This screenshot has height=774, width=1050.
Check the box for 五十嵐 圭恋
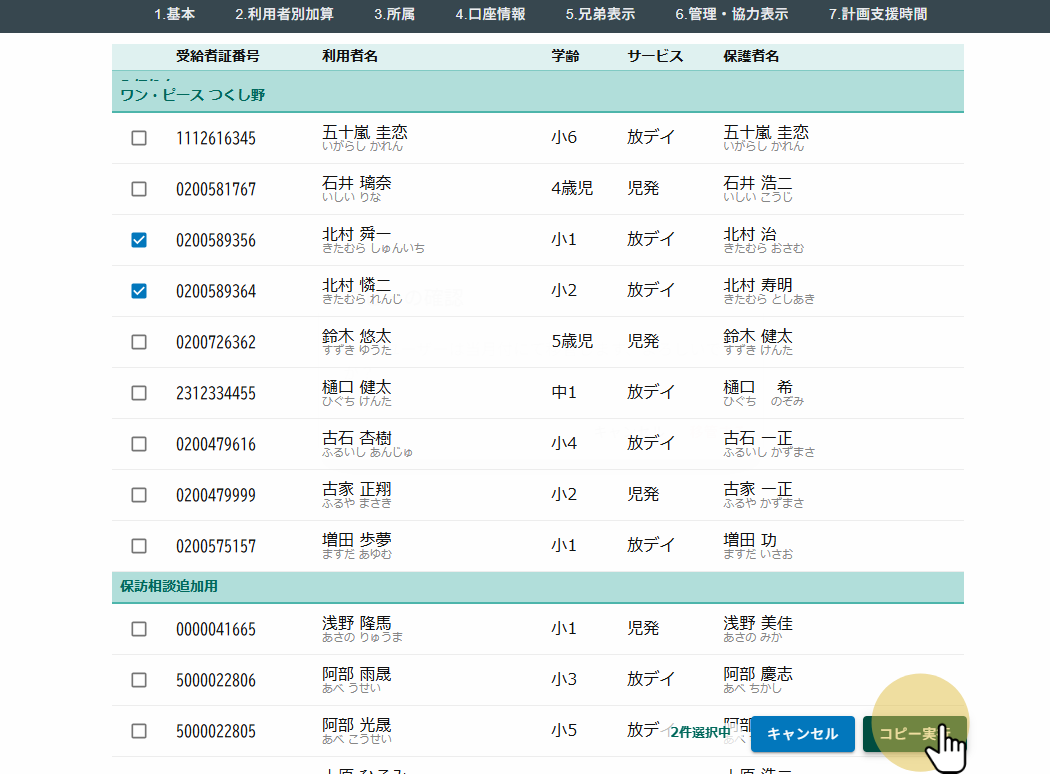click(x=139, y=138)
